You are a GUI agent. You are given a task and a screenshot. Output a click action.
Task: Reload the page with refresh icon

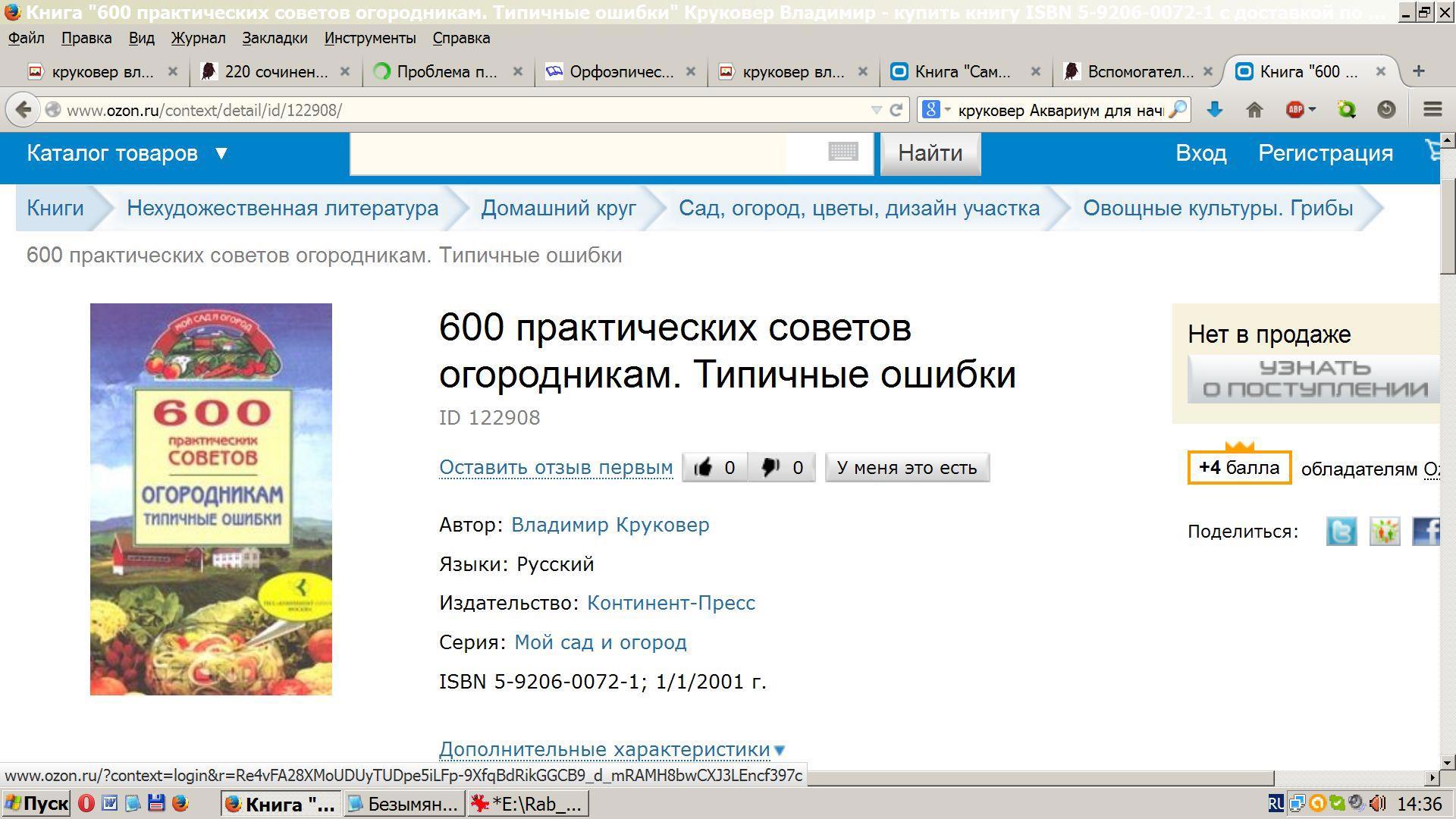896,110
